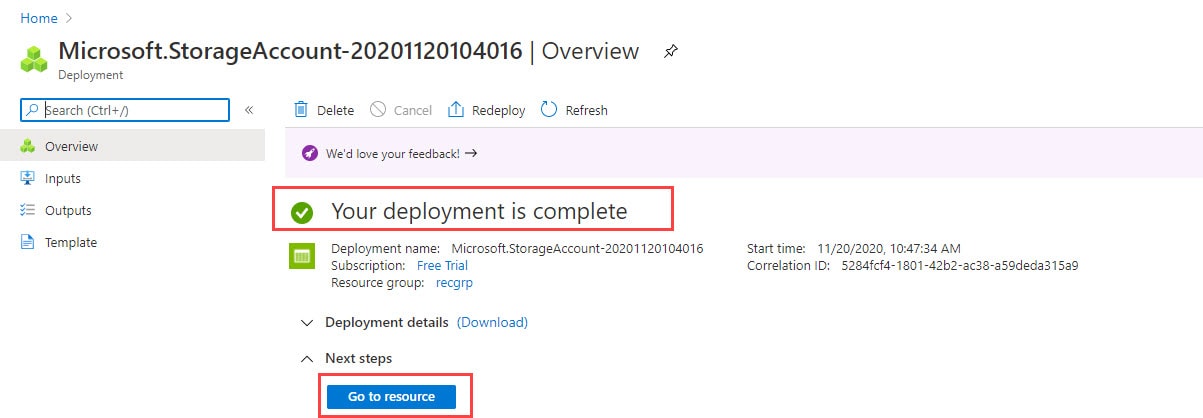Open the Template menu item
The width and height of the screenshot is (1203, 418).
click(x=132, y=242)
